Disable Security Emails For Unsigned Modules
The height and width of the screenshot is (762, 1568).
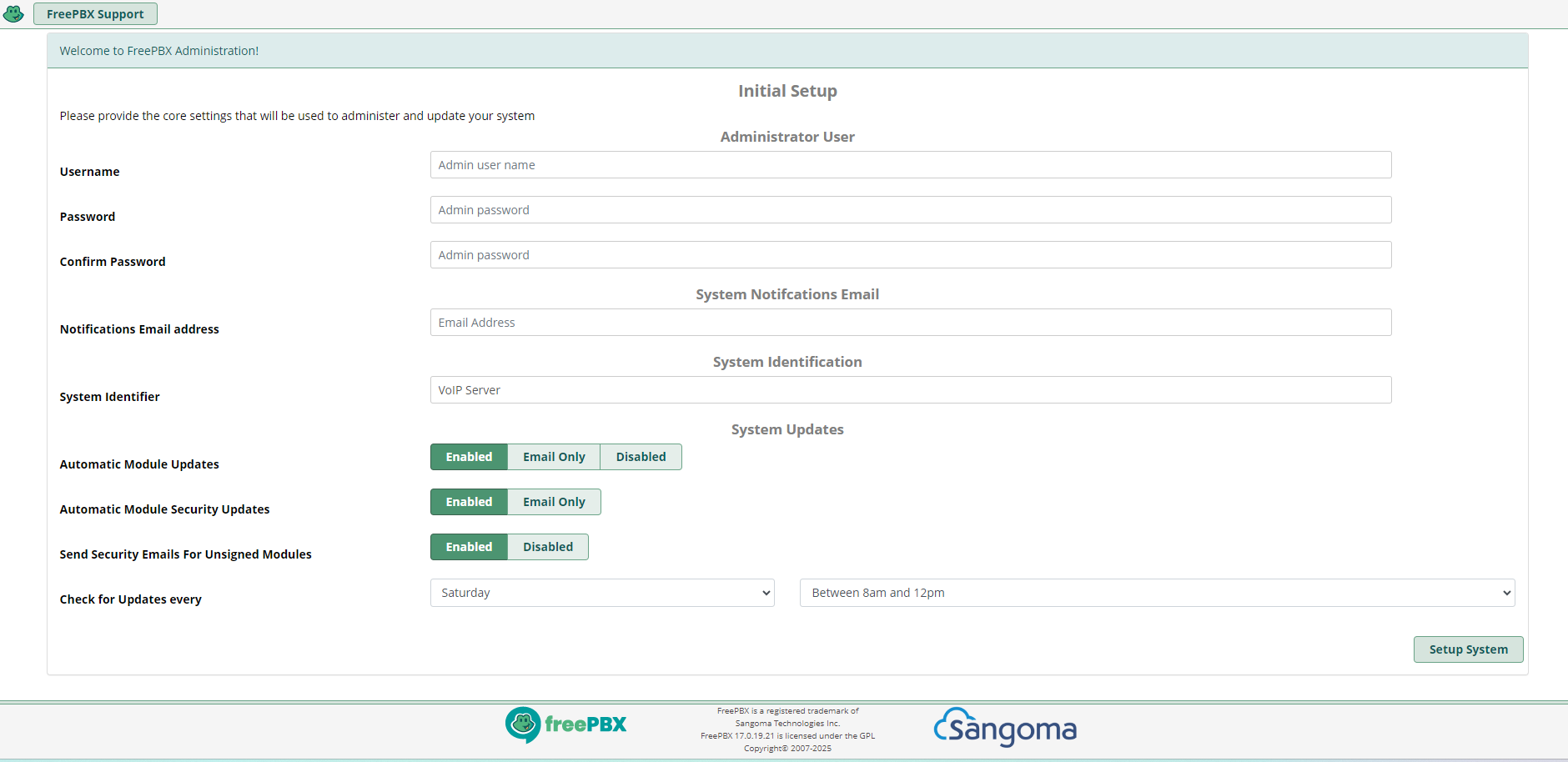pyautogui.click(x=548, y=547)
